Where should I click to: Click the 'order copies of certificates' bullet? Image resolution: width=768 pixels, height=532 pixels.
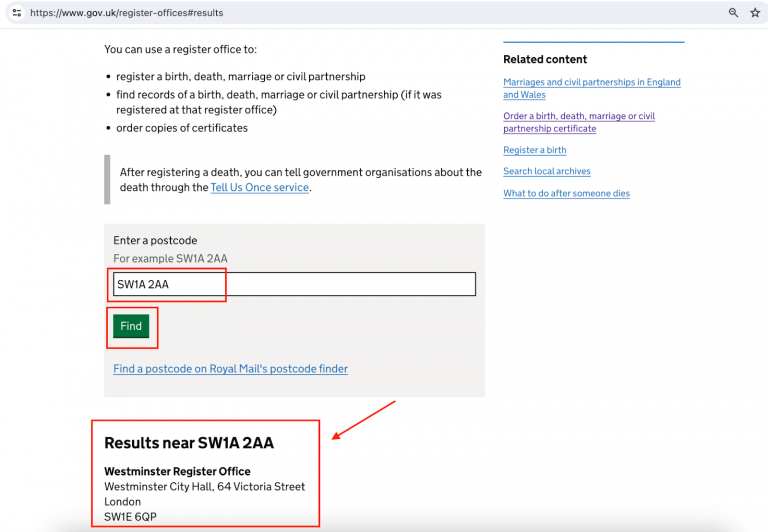click(x=181, y=128)
